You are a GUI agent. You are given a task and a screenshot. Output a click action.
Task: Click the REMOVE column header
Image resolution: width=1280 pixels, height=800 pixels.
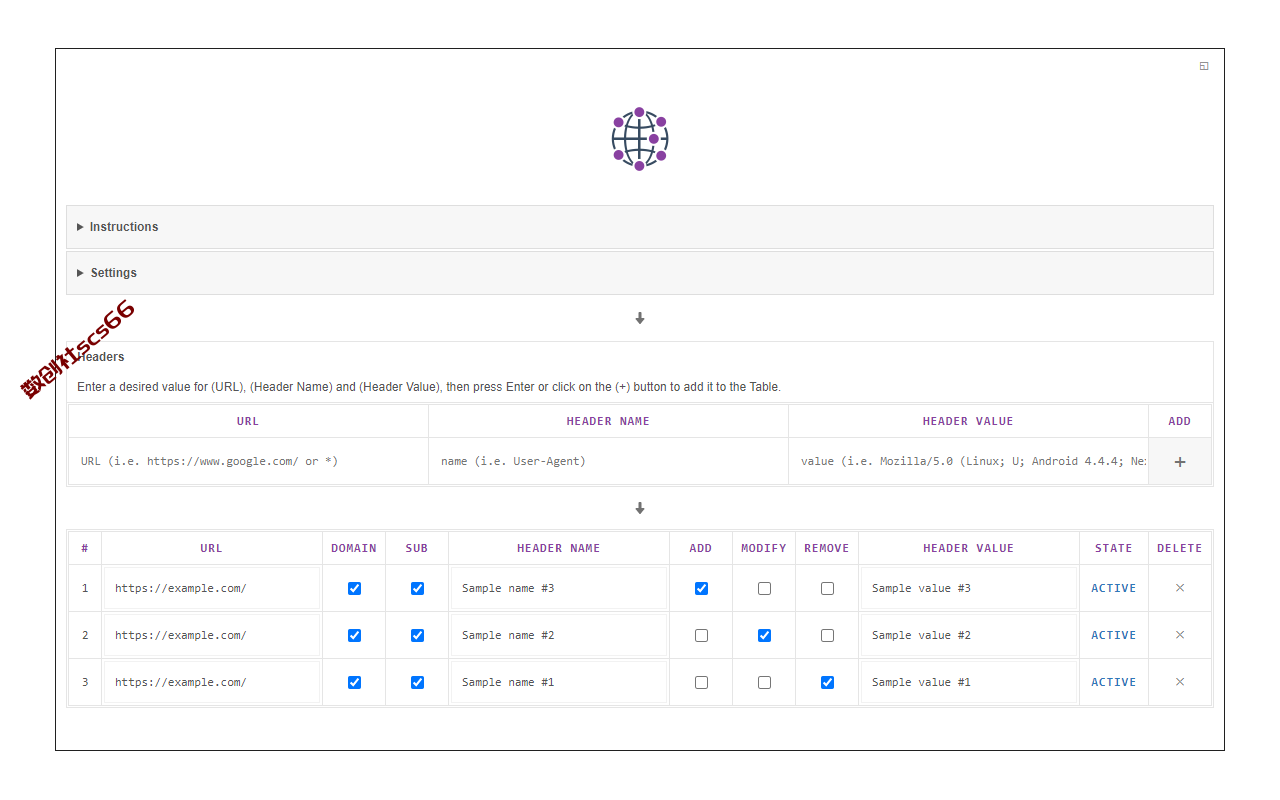tap(827, 548)
